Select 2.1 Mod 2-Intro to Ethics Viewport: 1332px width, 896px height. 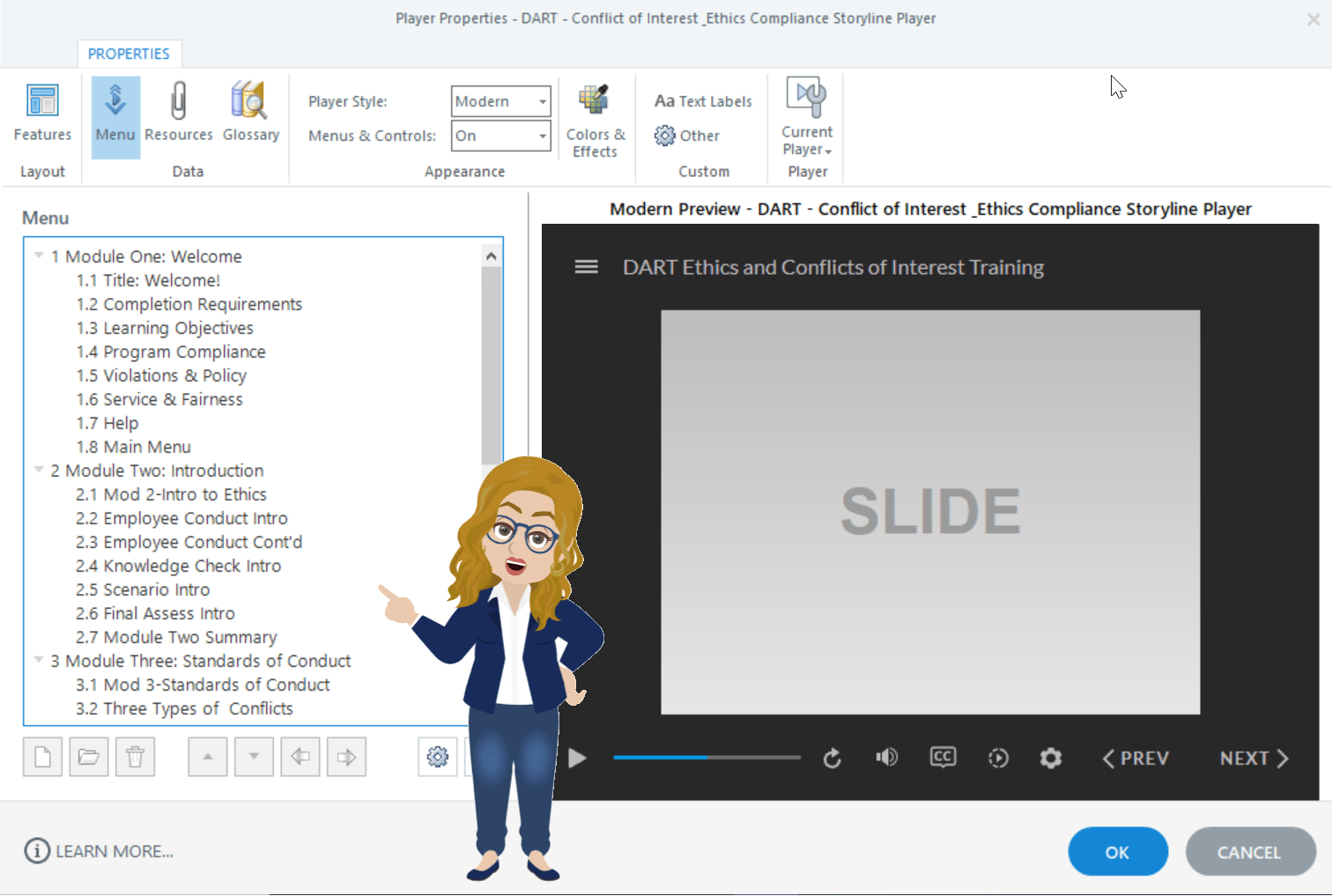click(x=171, y=494)
